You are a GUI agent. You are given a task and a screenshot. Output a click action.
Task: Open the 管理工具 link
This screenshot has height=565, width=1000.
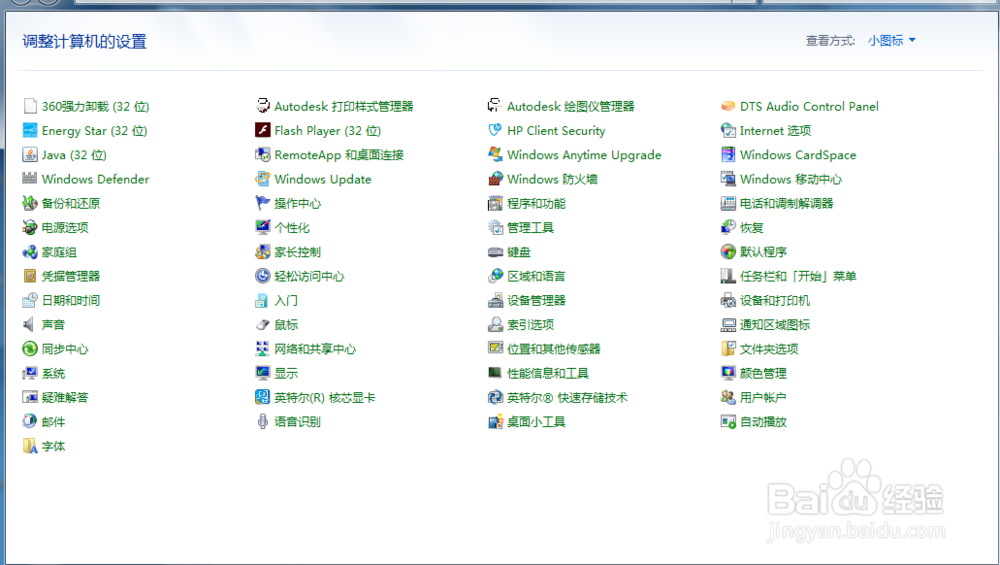pos(531,228)
